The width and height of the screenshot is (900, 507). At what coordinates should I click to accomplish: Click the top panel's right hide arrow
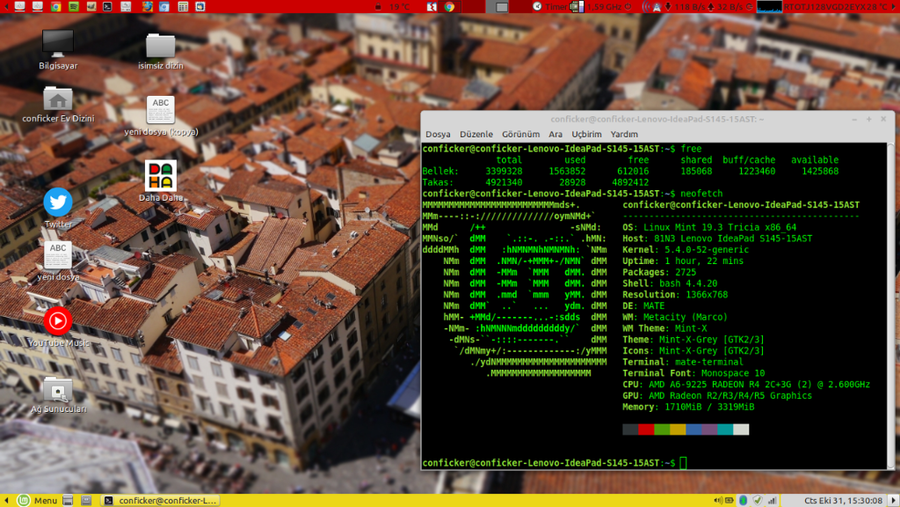pyautogui.click(x=894, y=7)
